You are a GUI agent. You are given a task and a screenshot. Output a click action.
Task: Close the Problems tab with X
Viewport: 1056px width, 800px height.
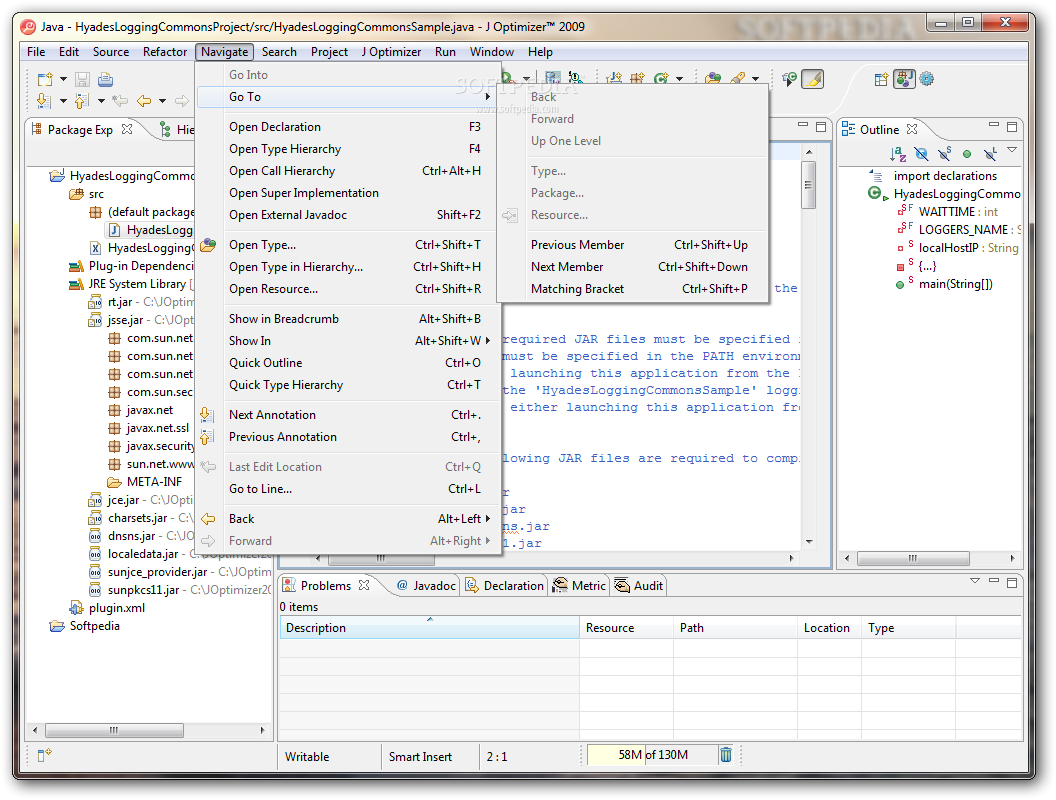tap(364, 585)
